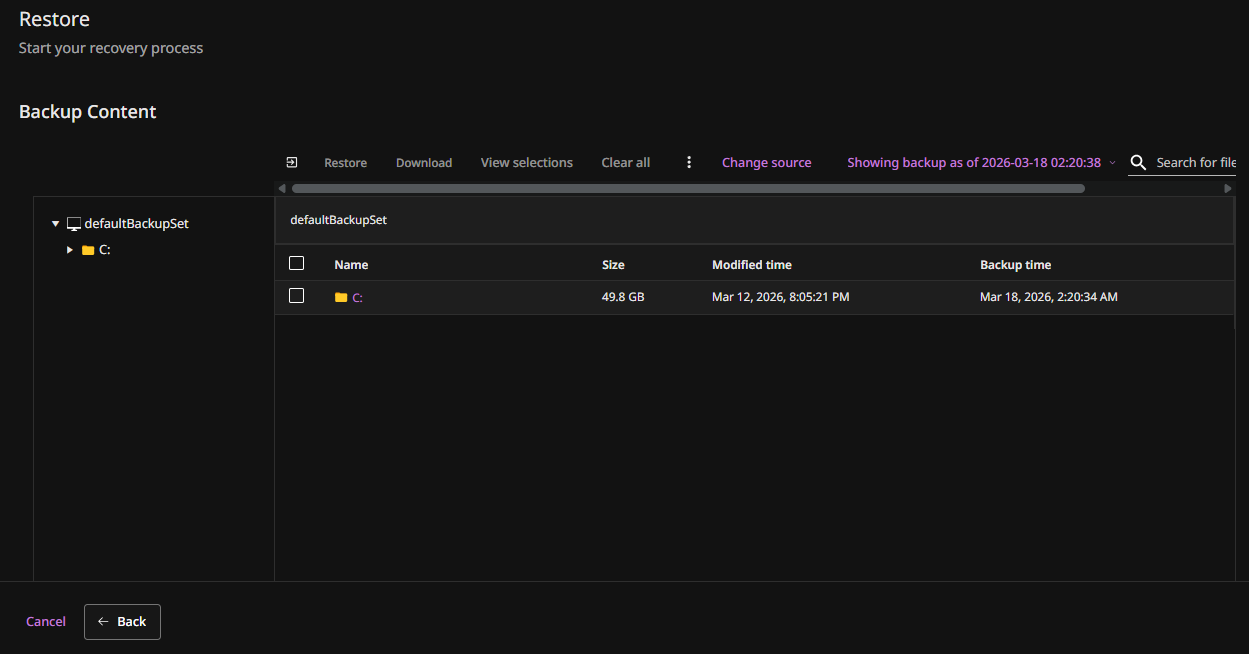The height and width of the screenshot is (654, 1249).
Task: Click Restore in the toolbar
Action: 345,162
